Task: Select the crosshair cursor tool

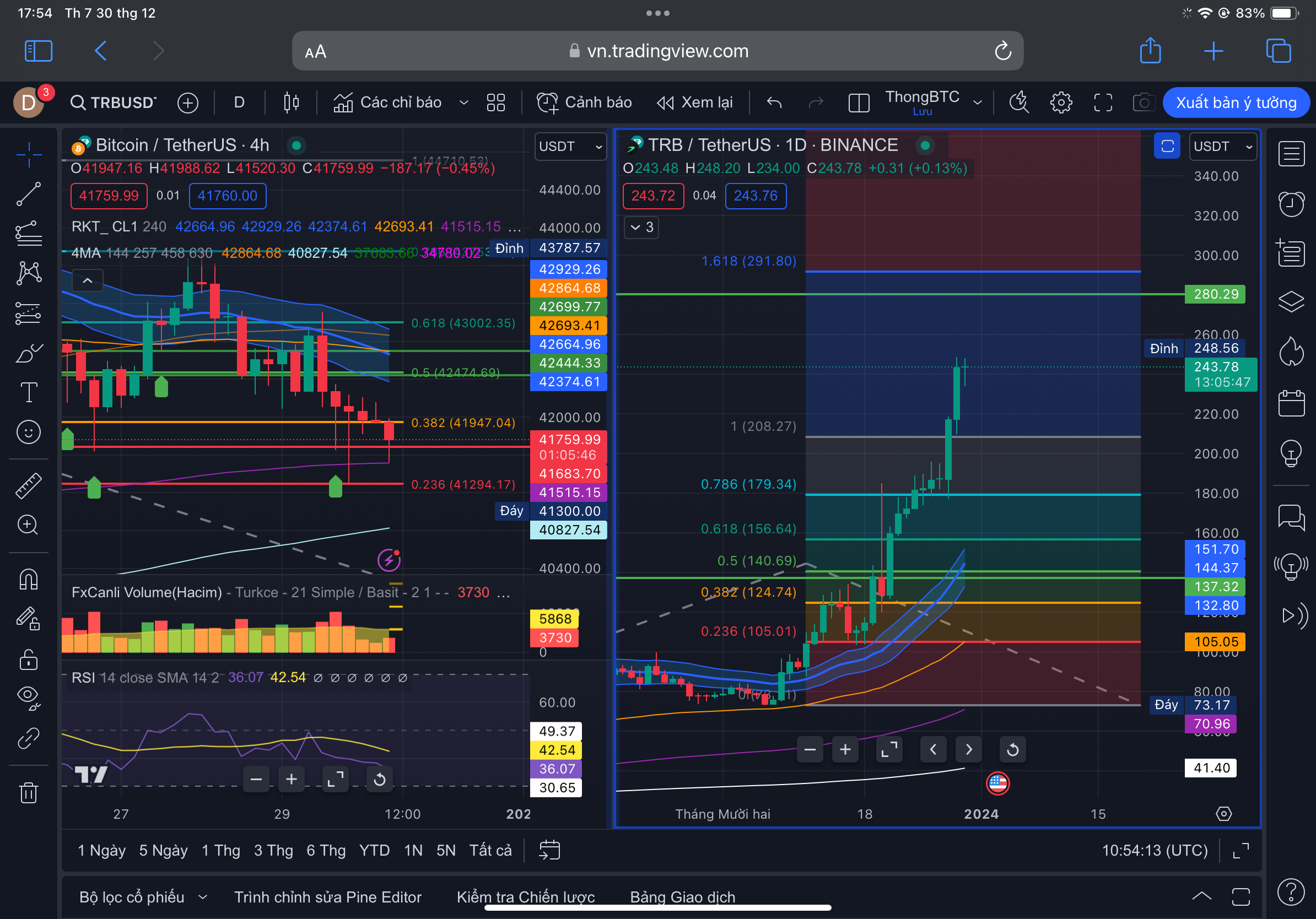Action: coord(29,154)
